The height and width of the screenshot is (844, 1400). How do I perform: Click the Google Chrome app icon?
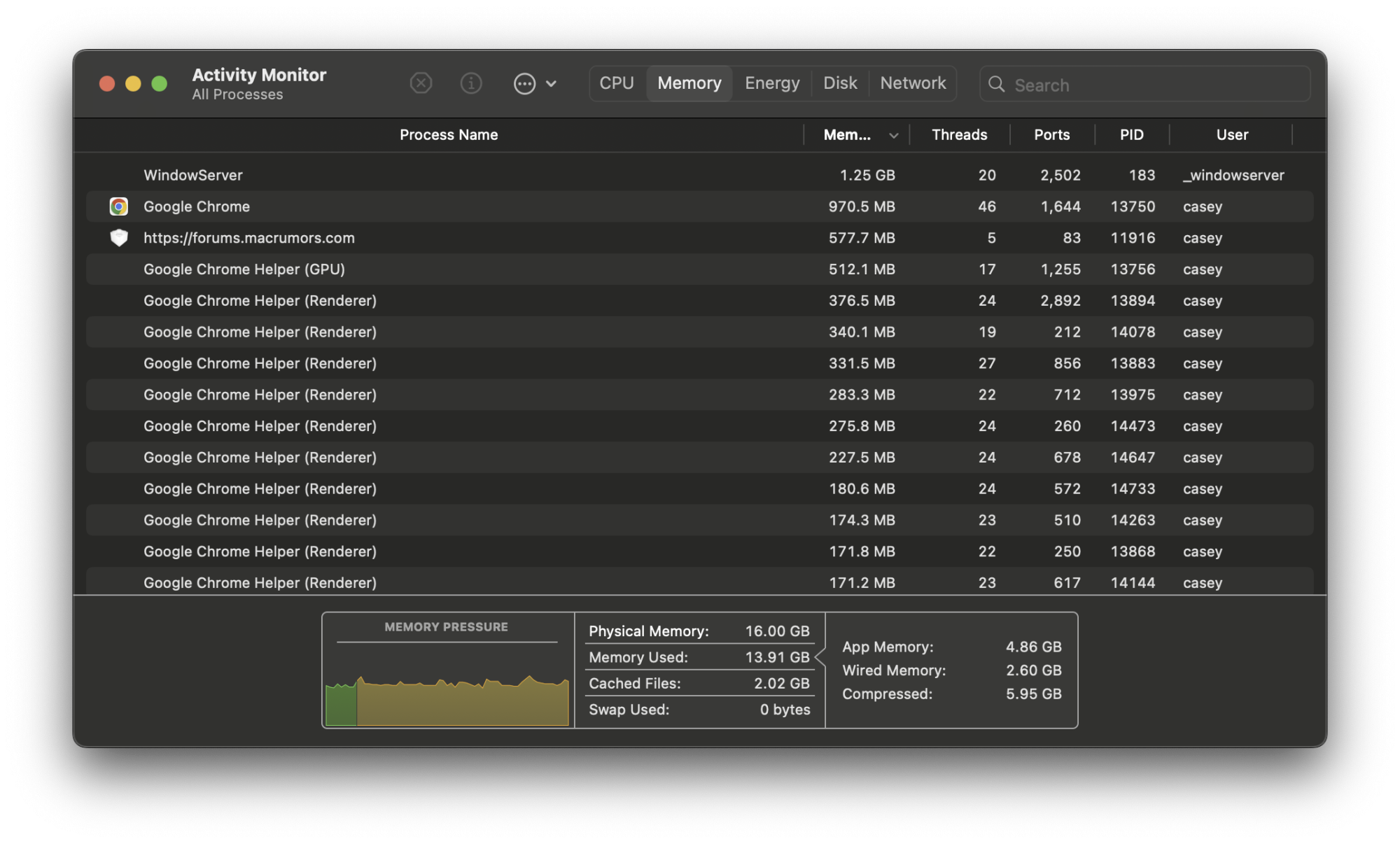119,206
